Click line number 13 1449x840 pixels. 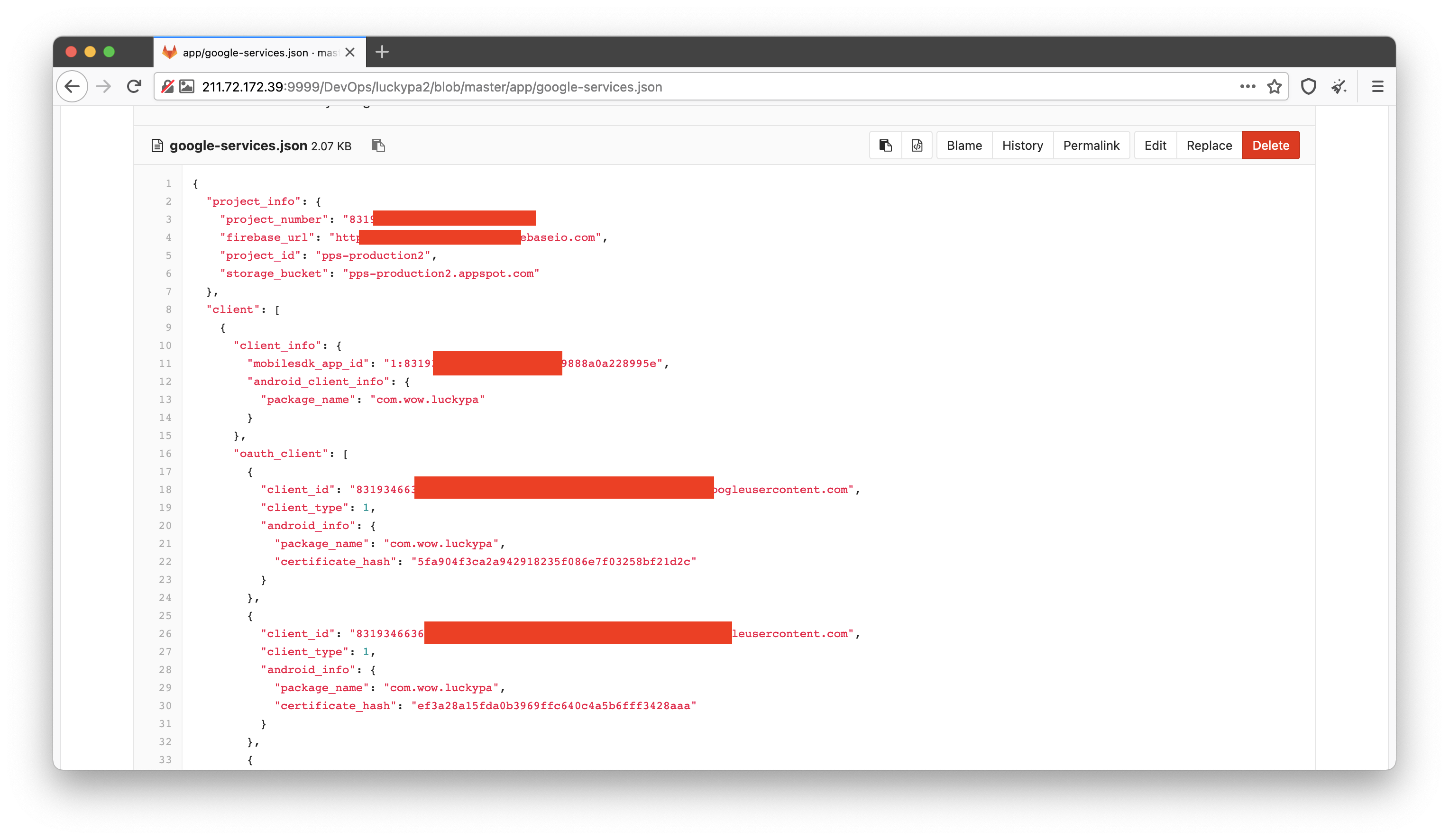(x=165, y=400)
